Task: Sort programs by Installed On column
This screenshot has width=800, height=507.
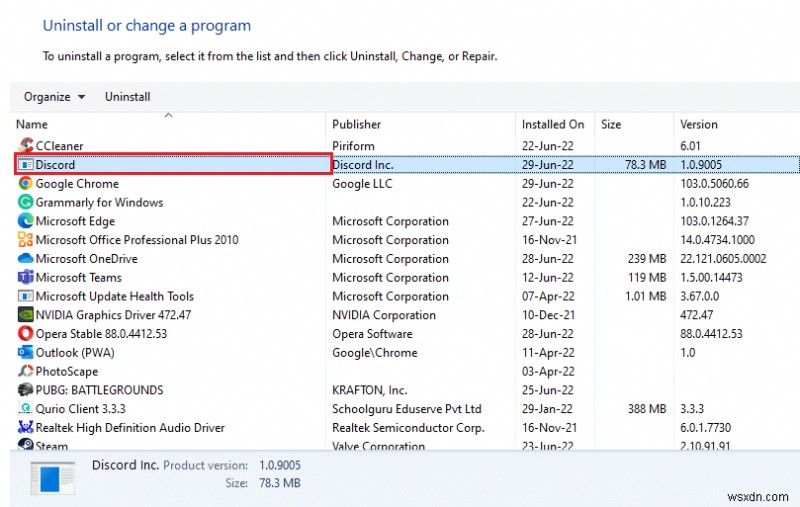Action: (x=555, y=124)
